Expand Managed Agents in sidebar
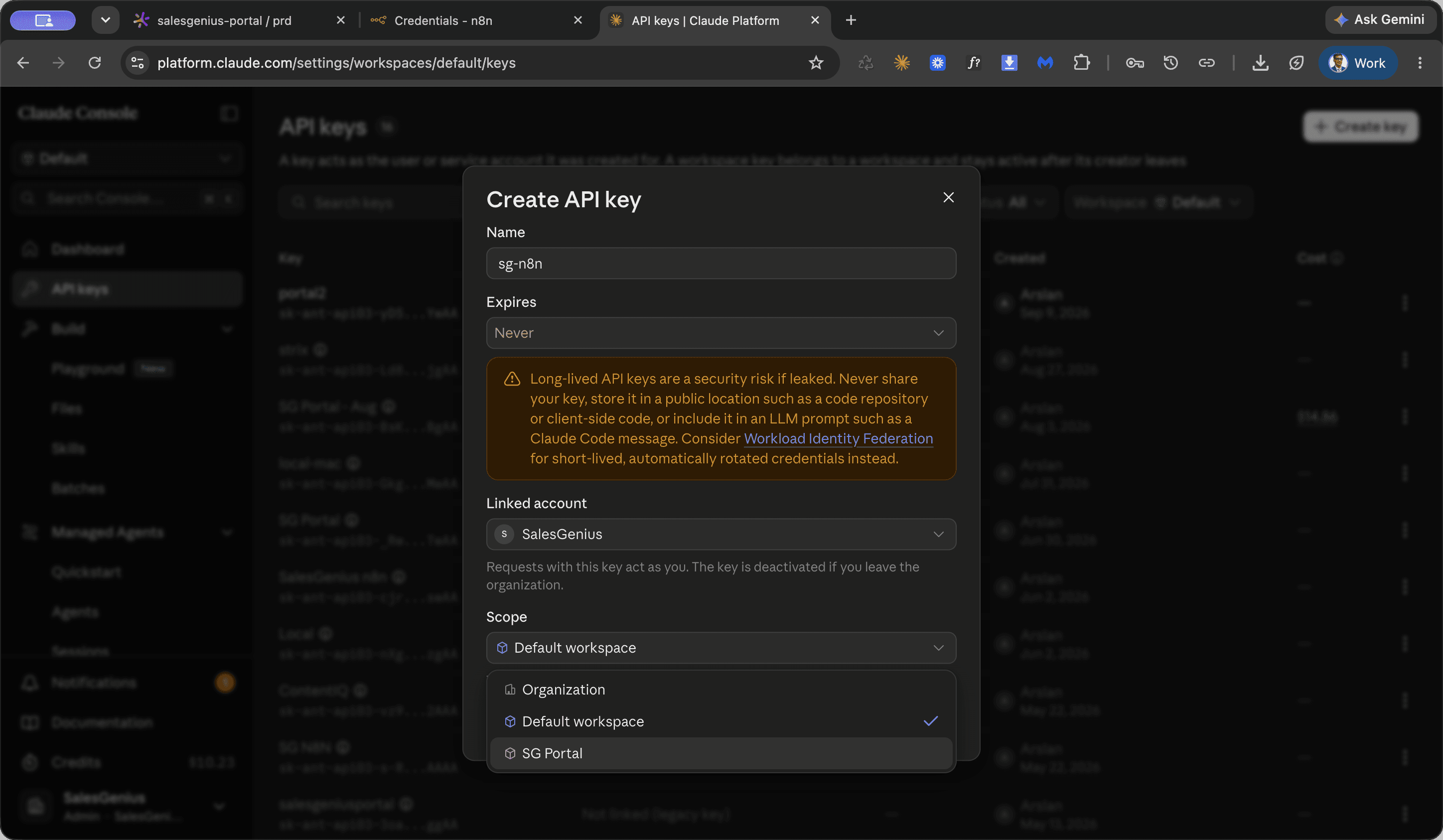Viewport: 1443px width, 840px height. tap(127, 533)
